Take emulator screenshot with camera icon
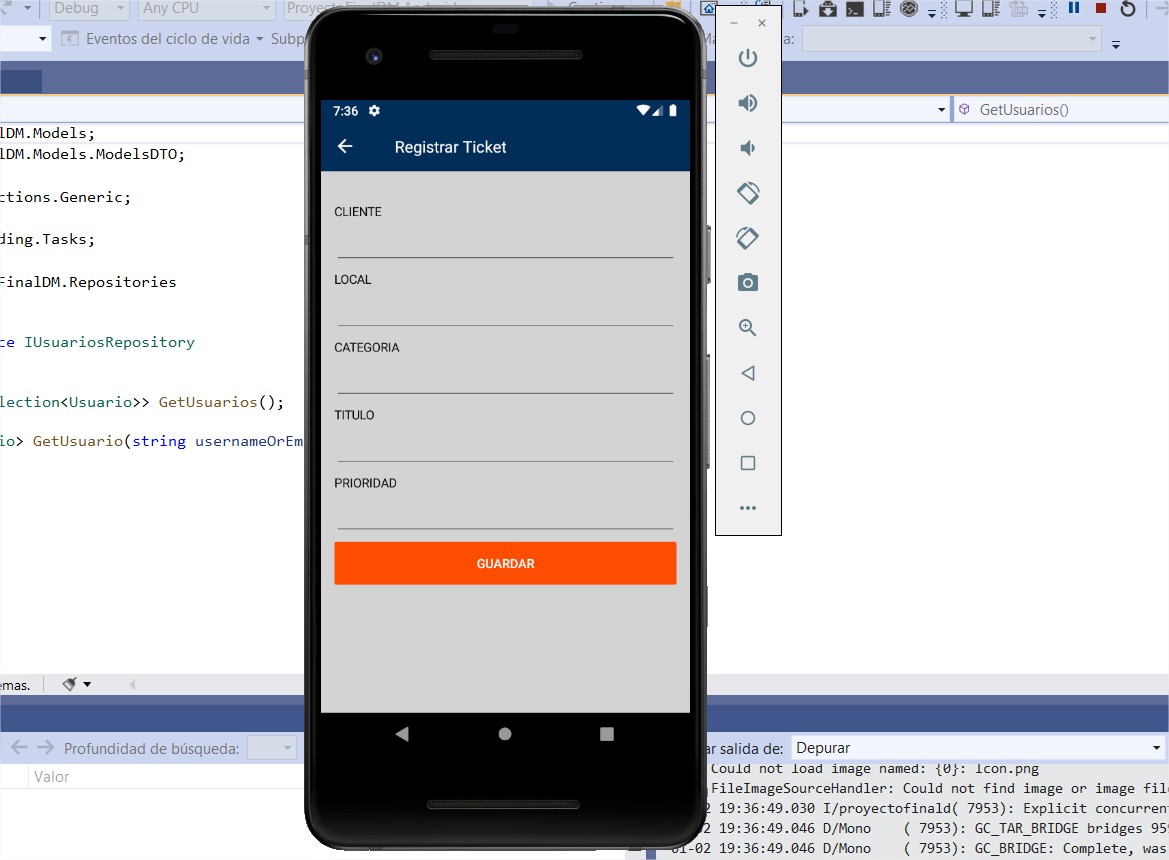 (x=747, y=283)
